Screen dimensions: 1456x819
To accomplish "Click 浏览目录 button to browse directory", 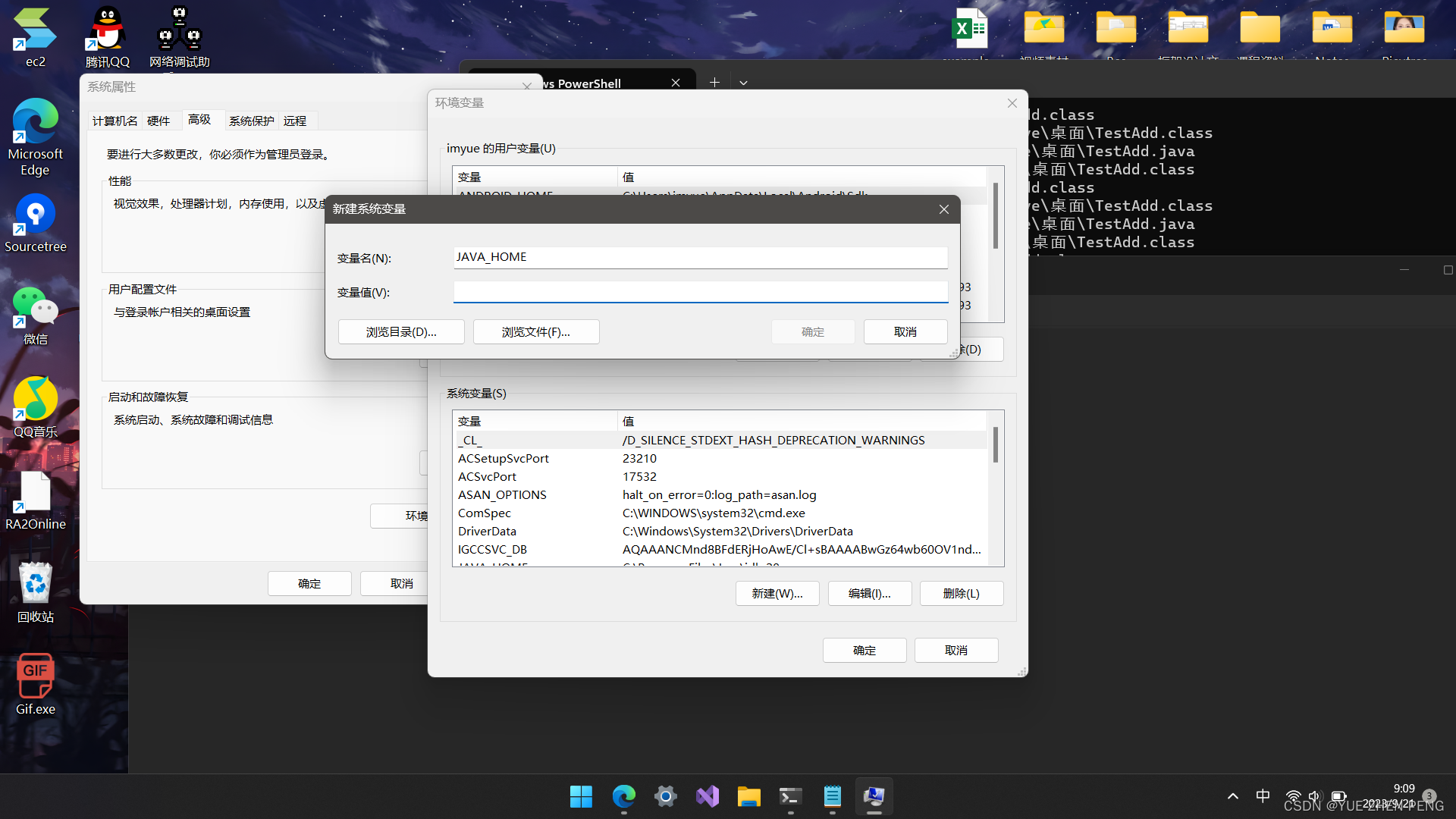I will click(401, 331).
